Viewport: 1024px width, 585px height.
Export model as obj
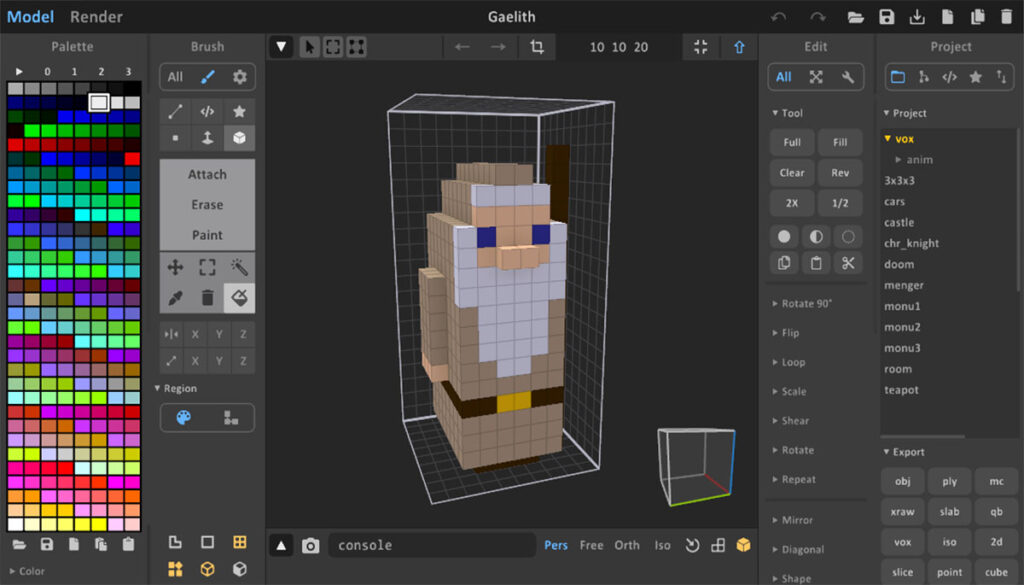click(903, 481)
